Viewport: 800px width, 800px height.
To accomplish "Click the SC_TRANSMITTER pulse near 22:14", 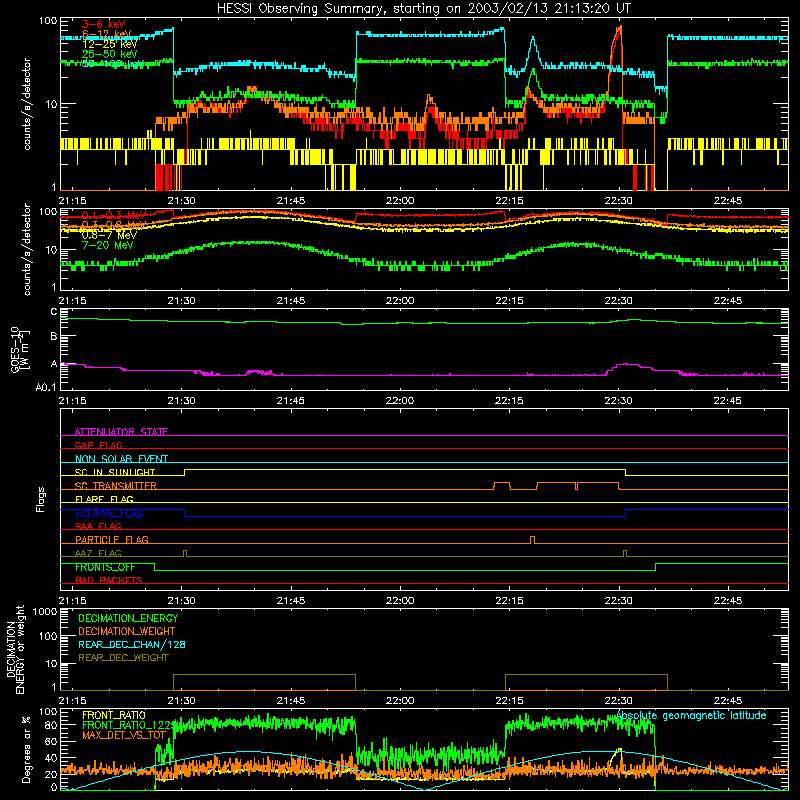I will 502,486.
